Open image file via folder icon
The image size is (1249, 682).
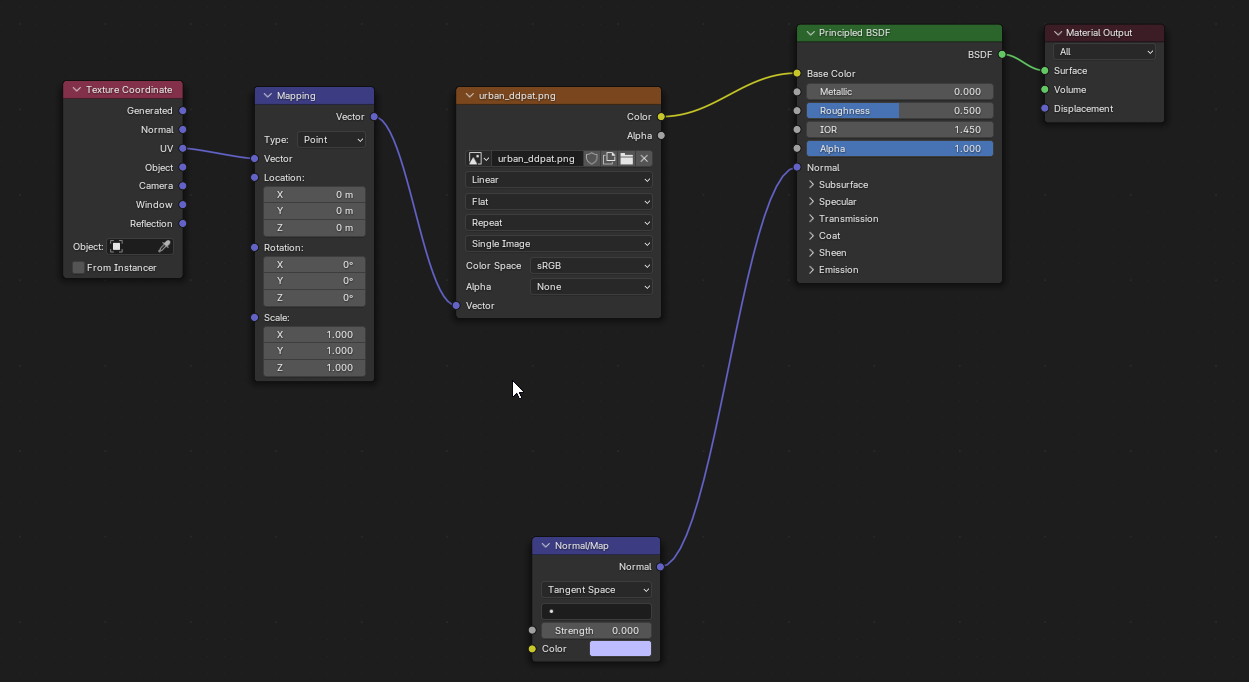(626, 158)
